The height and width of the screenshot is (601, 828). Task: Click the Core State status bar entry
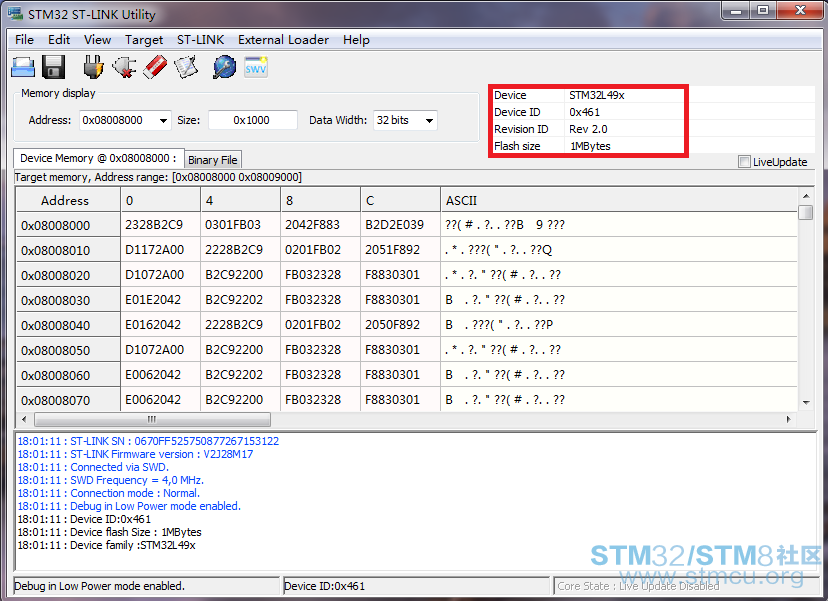685,586
